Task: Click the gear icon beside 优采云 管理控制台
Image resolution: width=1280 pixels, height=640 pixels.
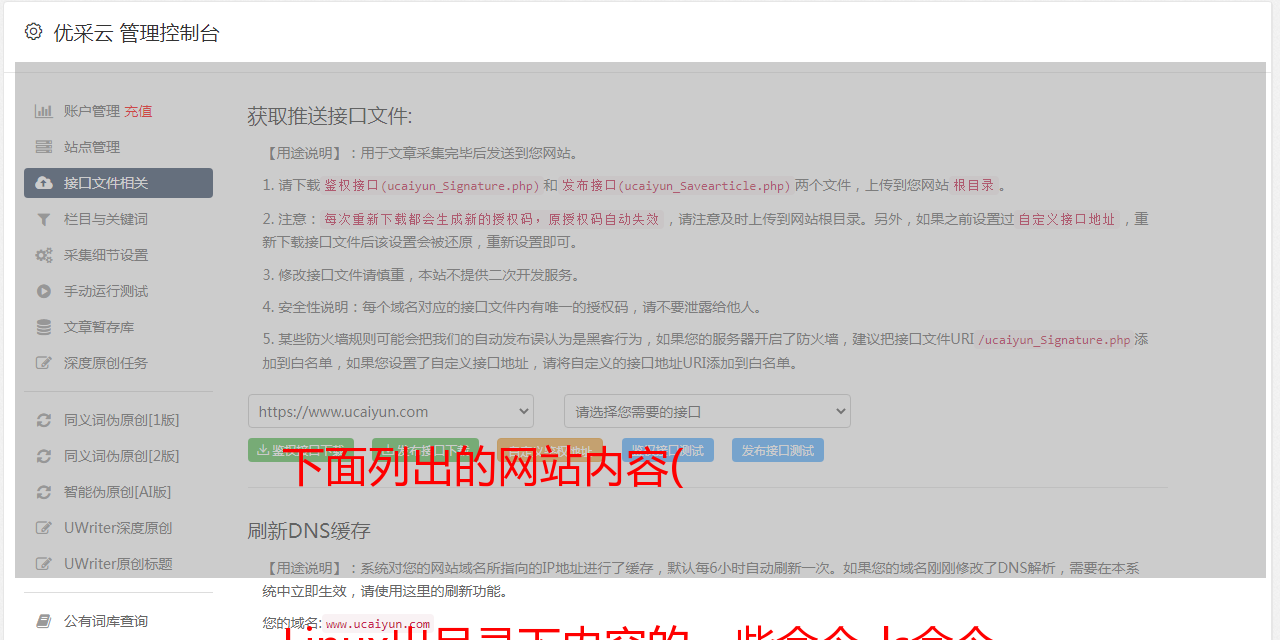Action: 33,32
